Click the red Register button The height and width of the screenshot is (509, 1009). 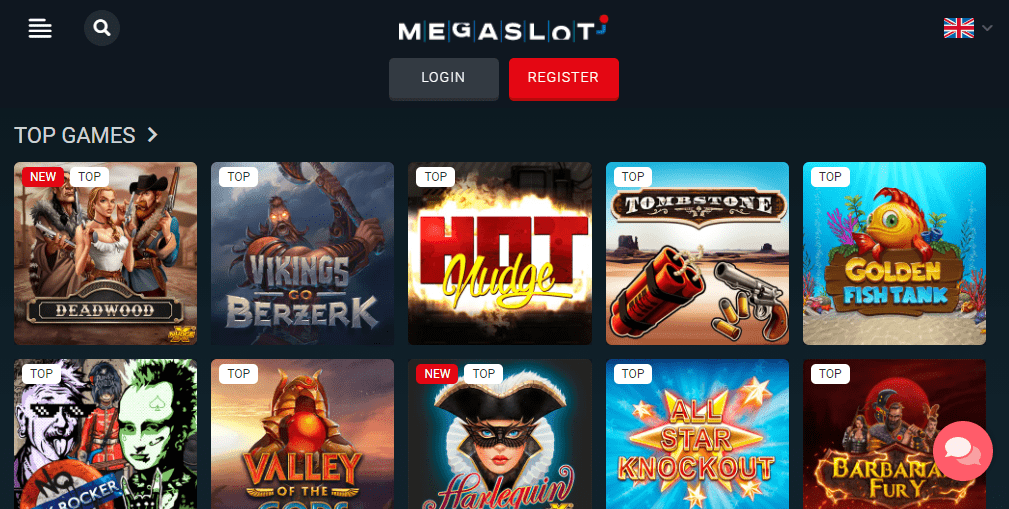pos(564,79)
